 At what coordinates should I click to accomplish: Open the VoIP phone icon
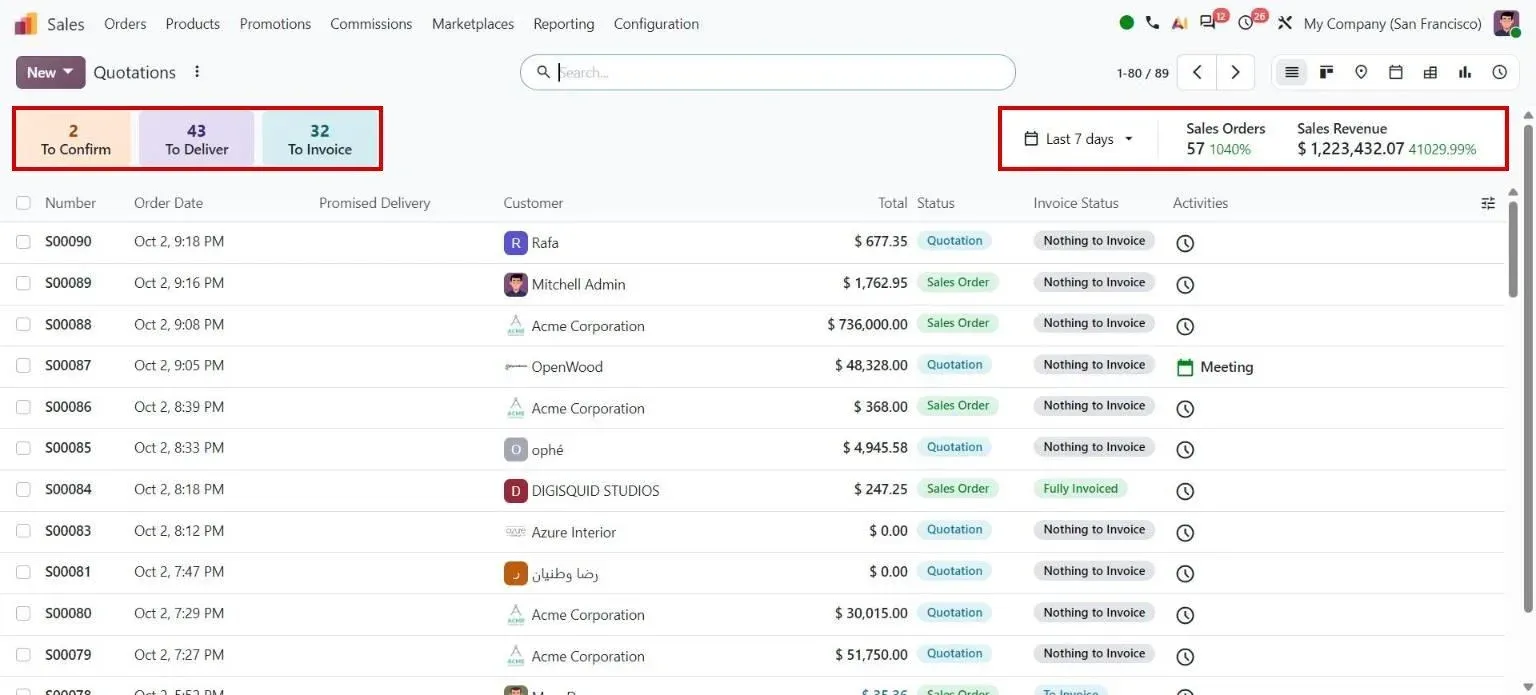1152,23
